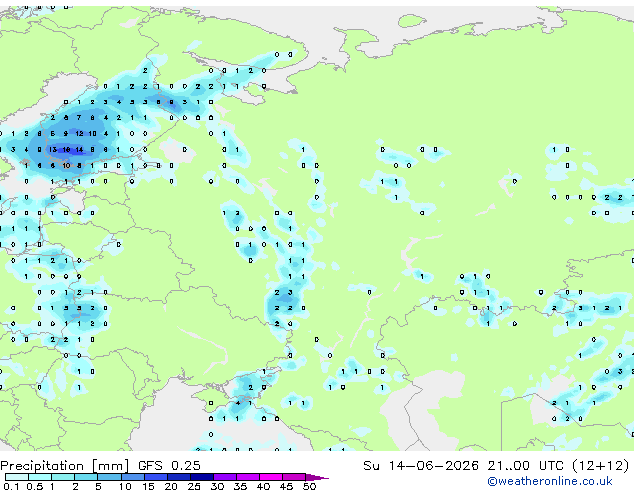Click the 45–50 mm legend swatch
This screenshot has width=634, height=490.
tap(294, 477)
